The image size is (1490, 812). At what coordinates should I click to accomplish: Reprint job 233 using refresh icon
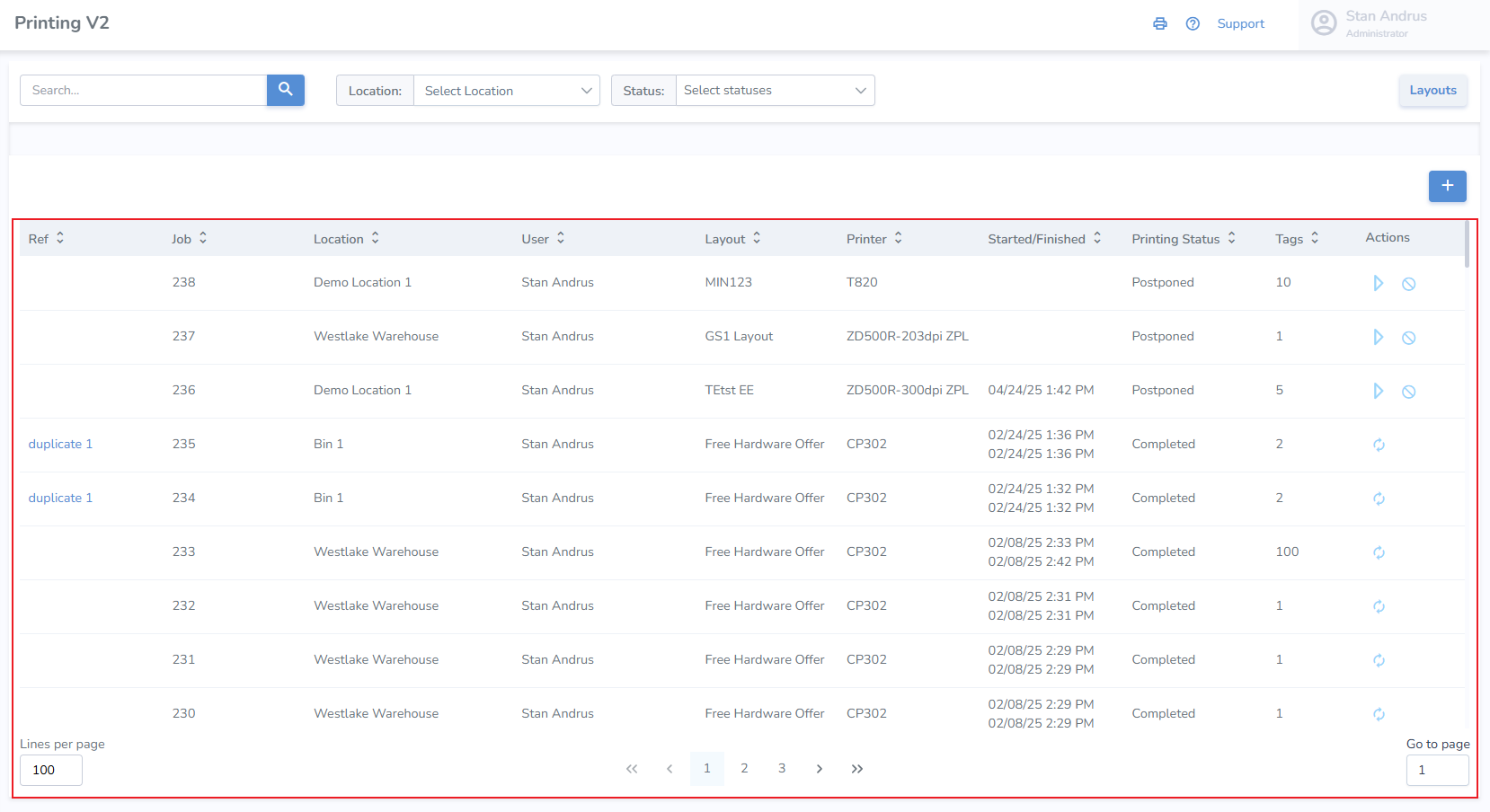click(1379, 552)
